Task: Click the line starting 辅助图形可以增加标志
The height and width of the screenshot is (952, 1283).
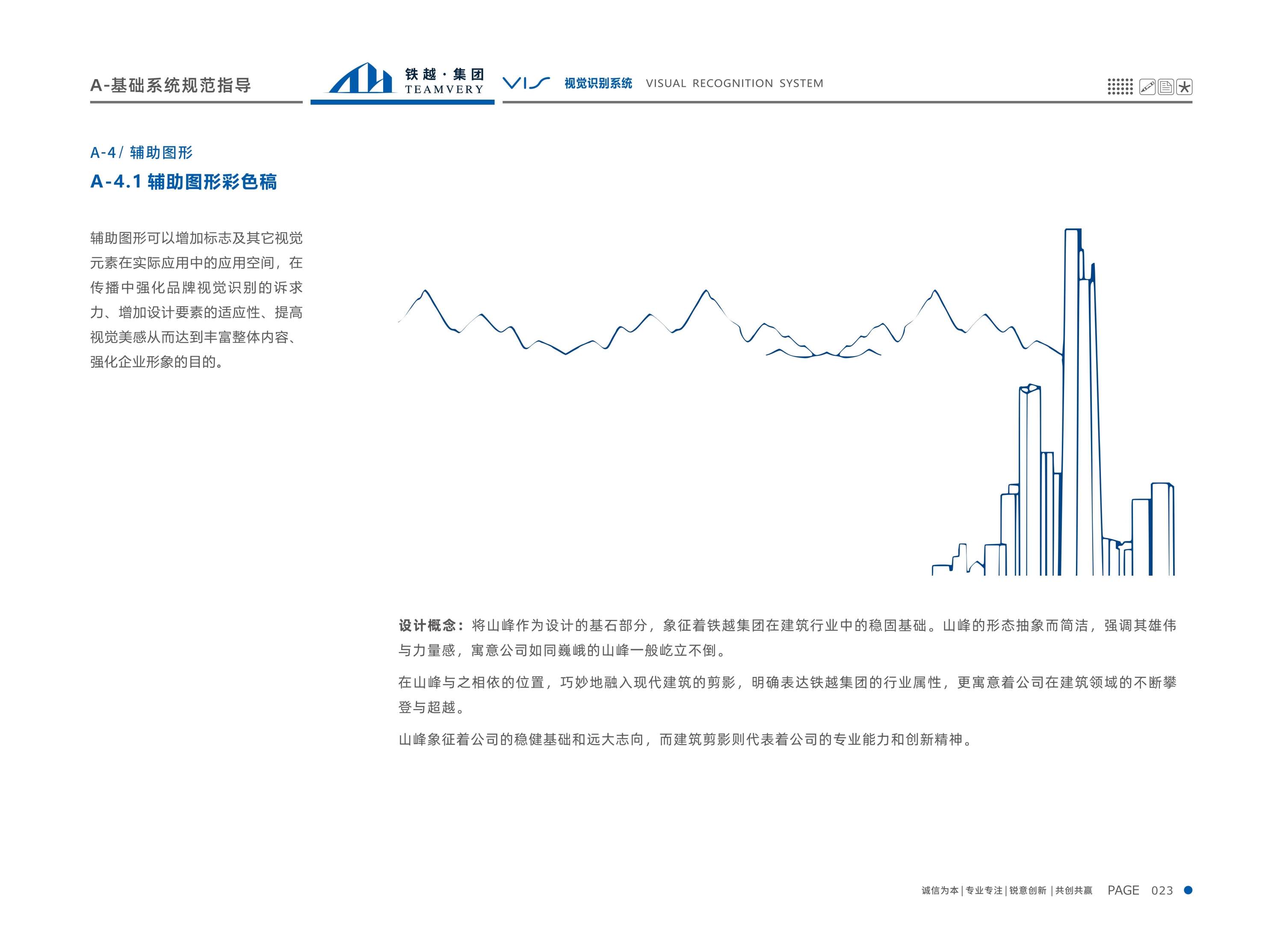Action: [196, 238]
